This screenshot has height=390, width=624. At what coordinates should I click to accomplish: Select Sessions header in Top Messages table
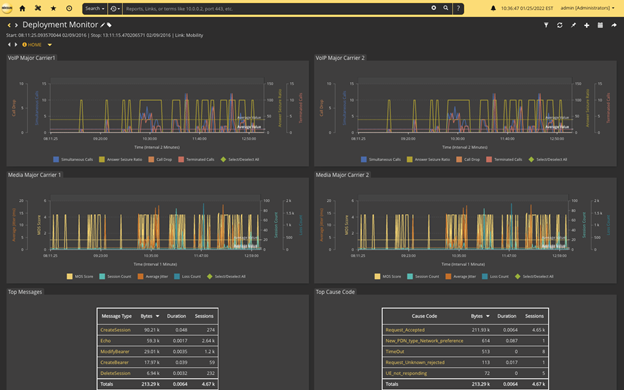point(204,316)
